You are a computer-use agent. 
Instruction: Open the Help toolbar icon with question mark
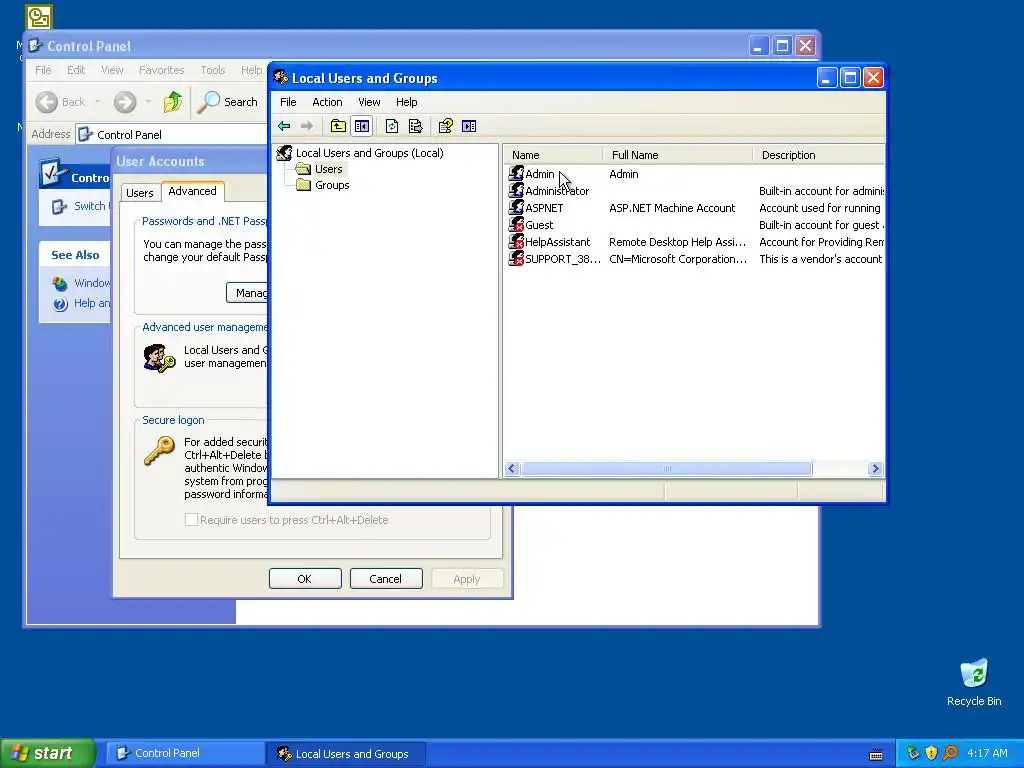tap(445, 126)
